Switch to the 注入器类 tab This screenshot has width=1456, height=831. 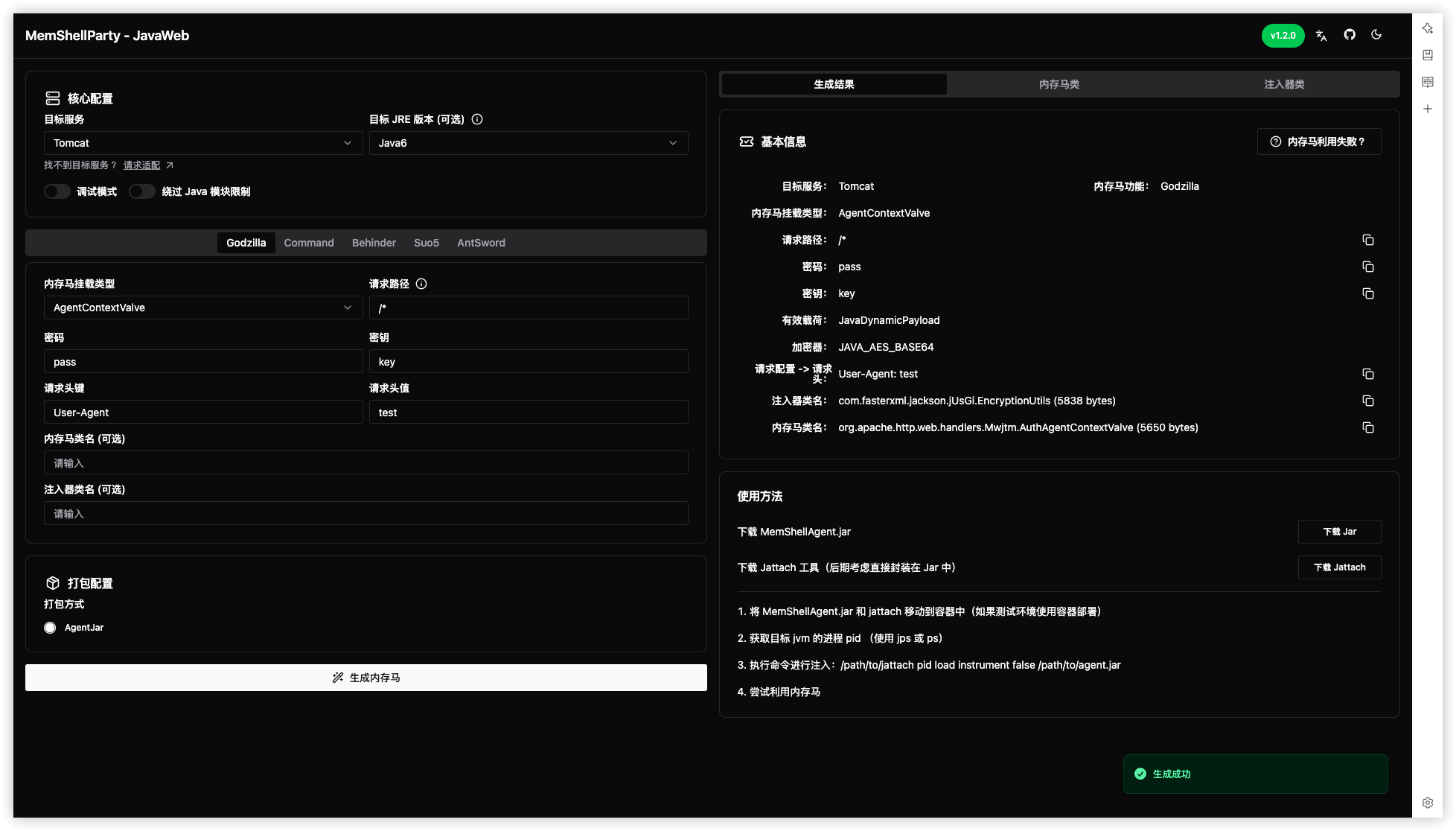(x=1285, y=84)
